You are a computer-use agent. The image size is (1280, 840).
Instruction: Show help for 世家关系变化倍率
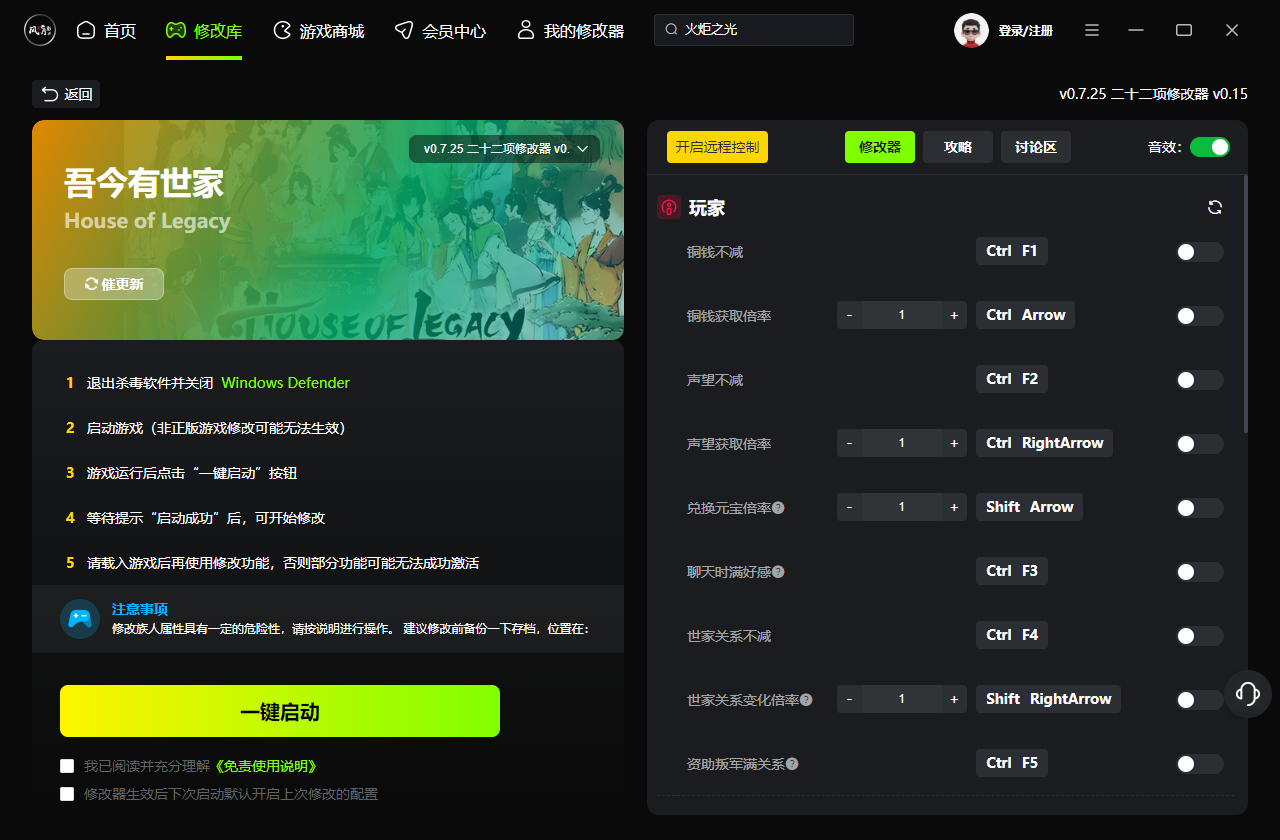[806, 700]
